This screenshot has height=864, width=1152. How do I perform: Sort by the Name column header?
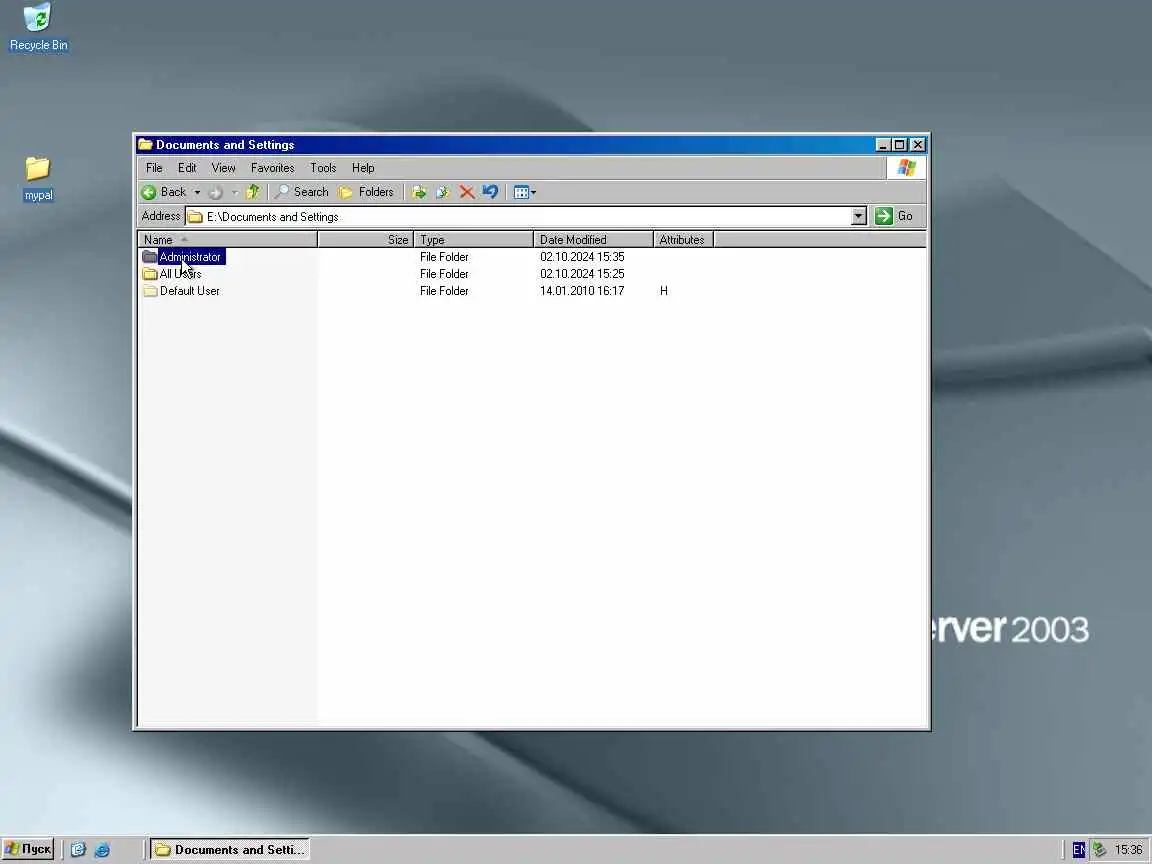pyautogui.click(x=227, y=240)
